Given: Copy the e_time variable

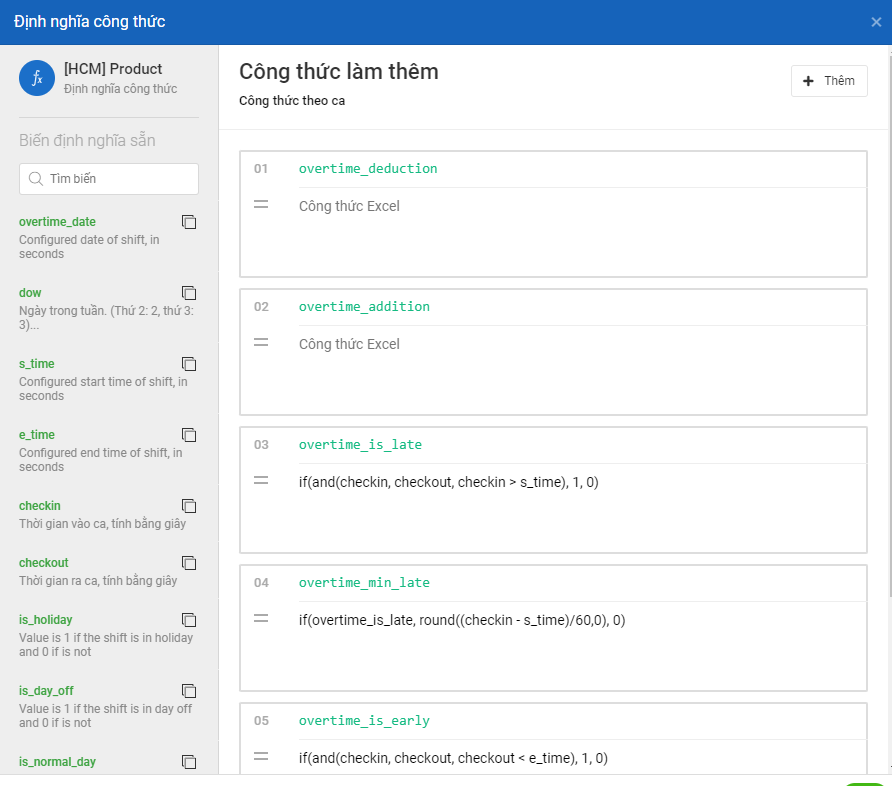Looking at the screenshot, I should point(189,435).
